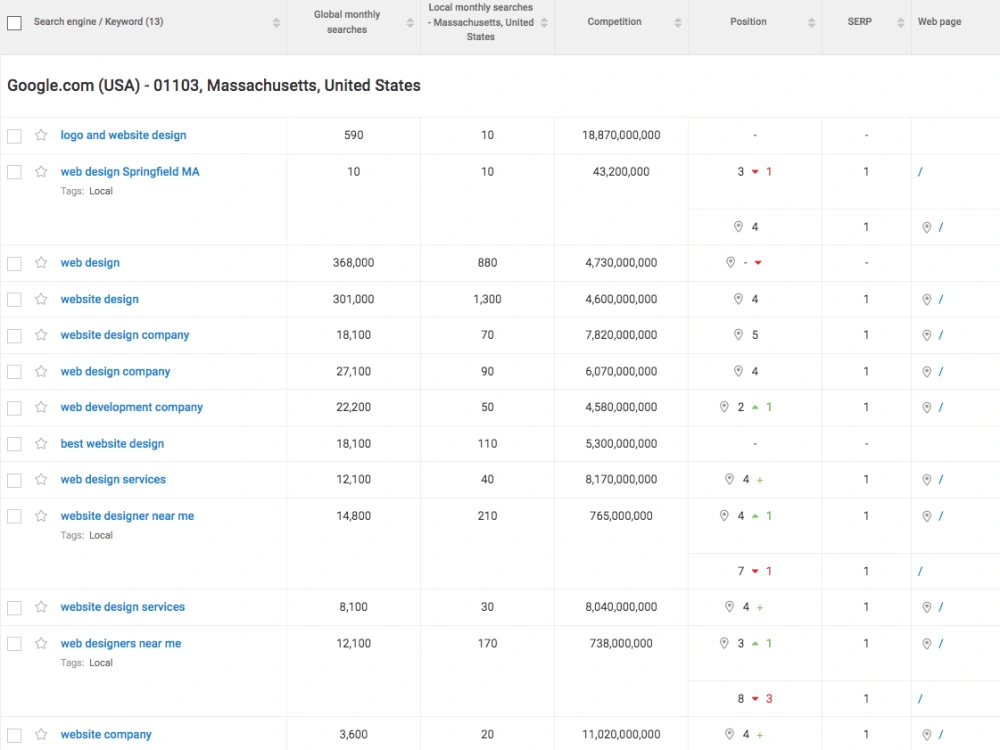This screenshot has height=750, width=1000.
Task: Click the star icon for 'web design'
Action: click(41, 263)
